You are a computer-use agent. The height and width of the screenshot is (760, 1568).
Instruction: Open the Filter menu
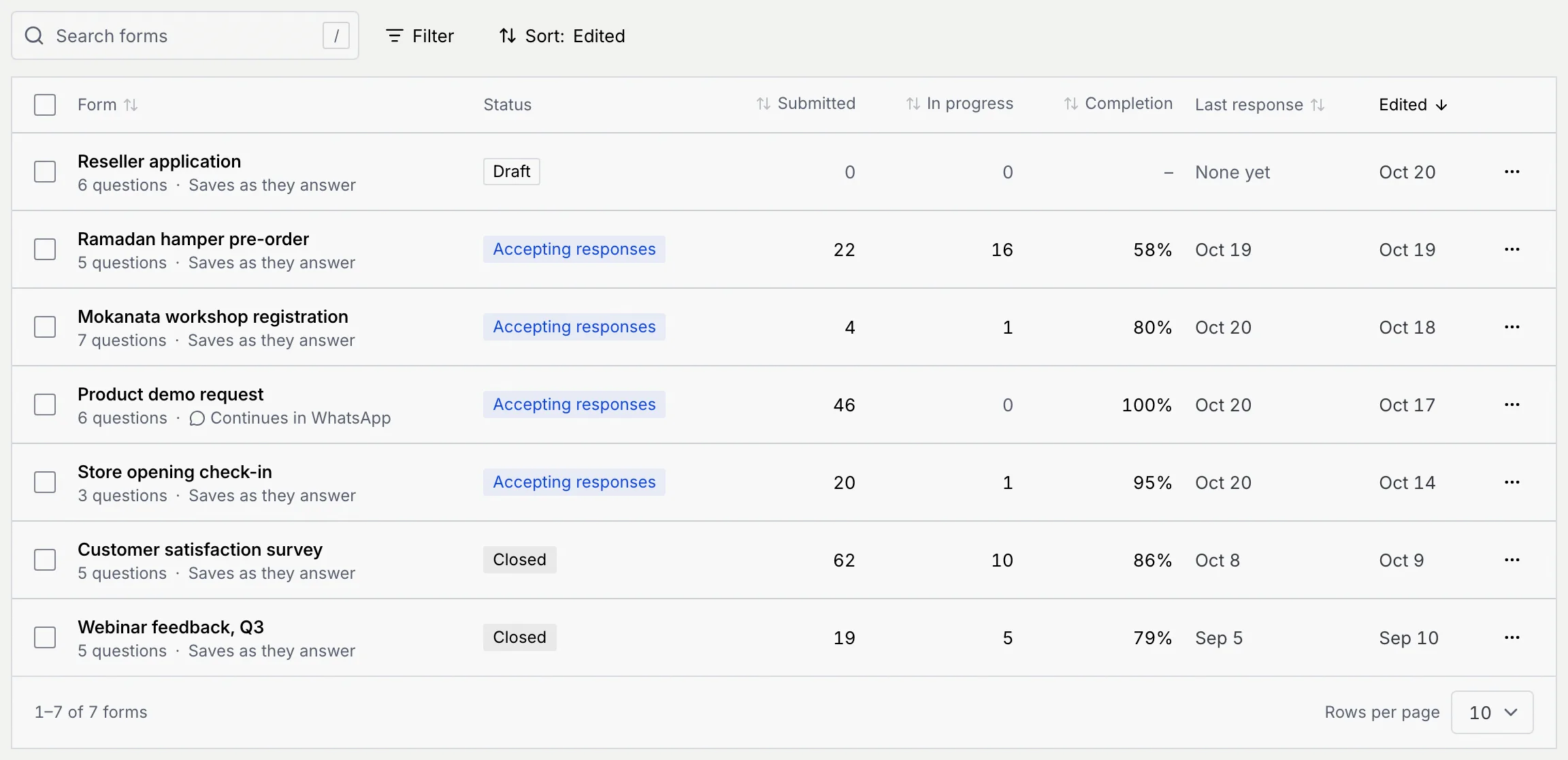[420, 35]
